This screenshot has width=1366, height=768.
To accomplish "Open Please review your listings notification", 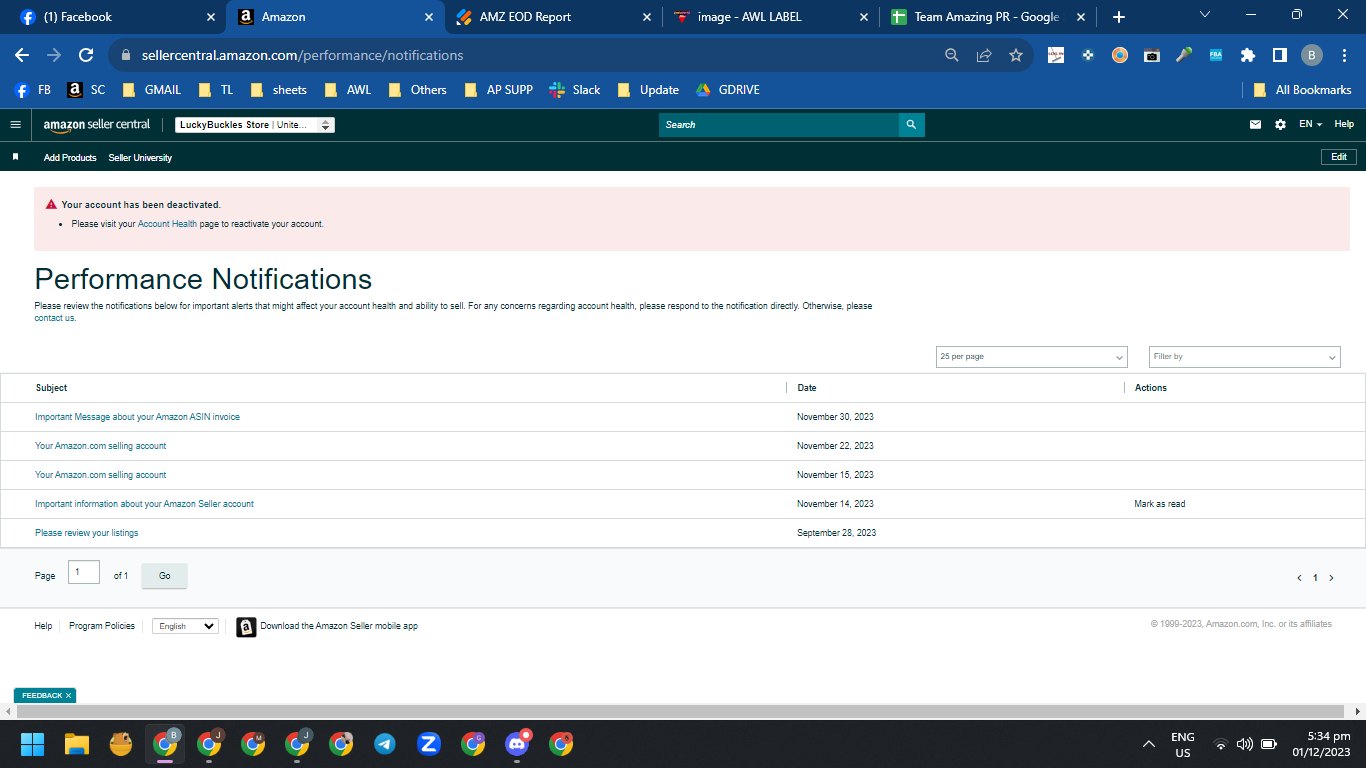I will click(x=87, y=533).
